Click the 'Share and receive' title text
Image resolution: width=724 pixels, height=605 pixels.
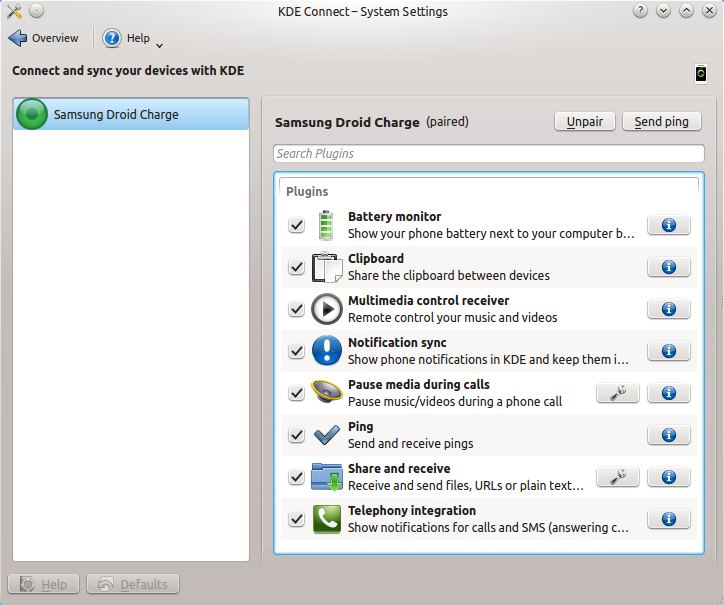pos(399,469)
